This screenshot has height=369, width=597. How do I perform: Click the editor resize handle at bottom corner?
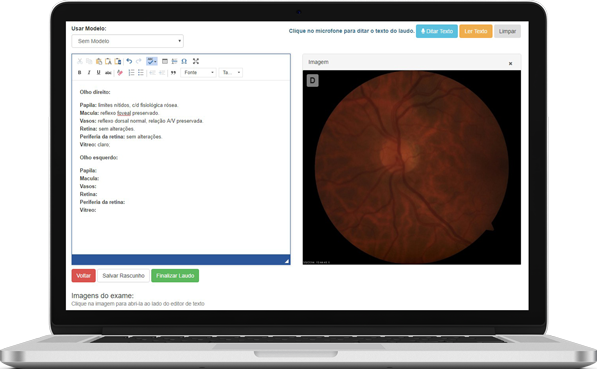pos(287,261)
